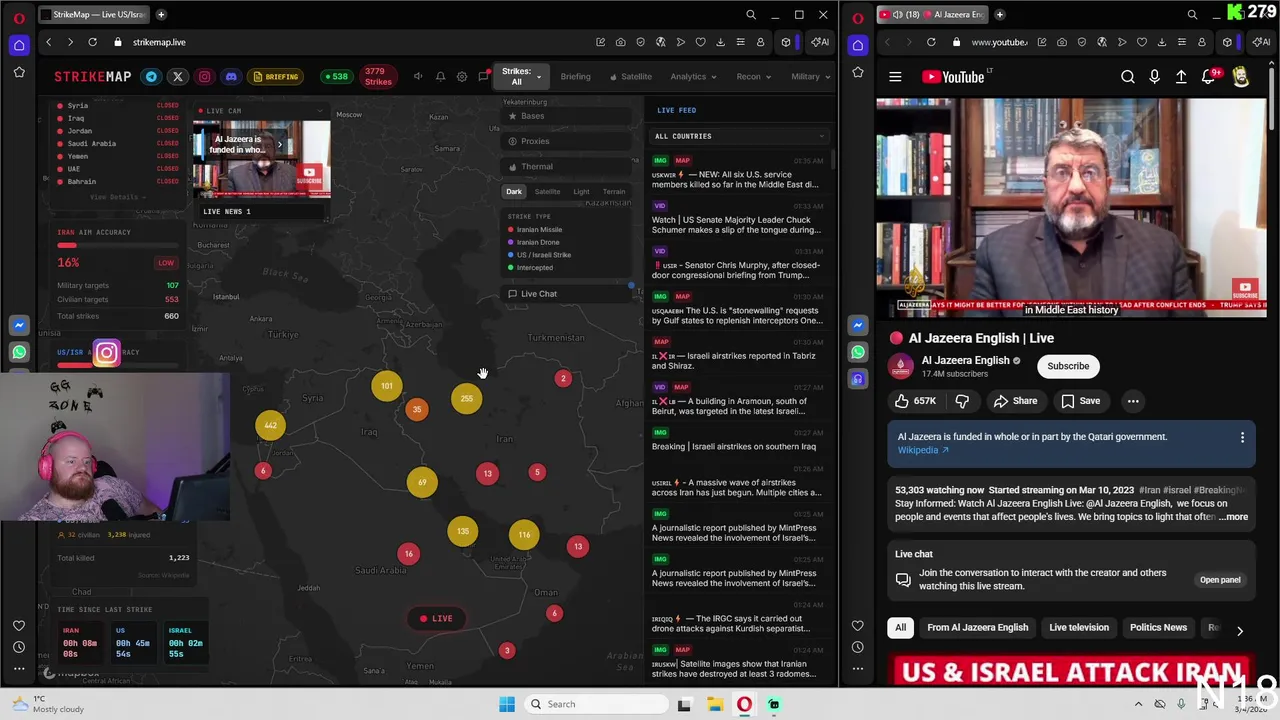The width and height of the screenshot is (1280, 720).
Task: Click the Live Cam video thumbnail
Action: point(261,160)
